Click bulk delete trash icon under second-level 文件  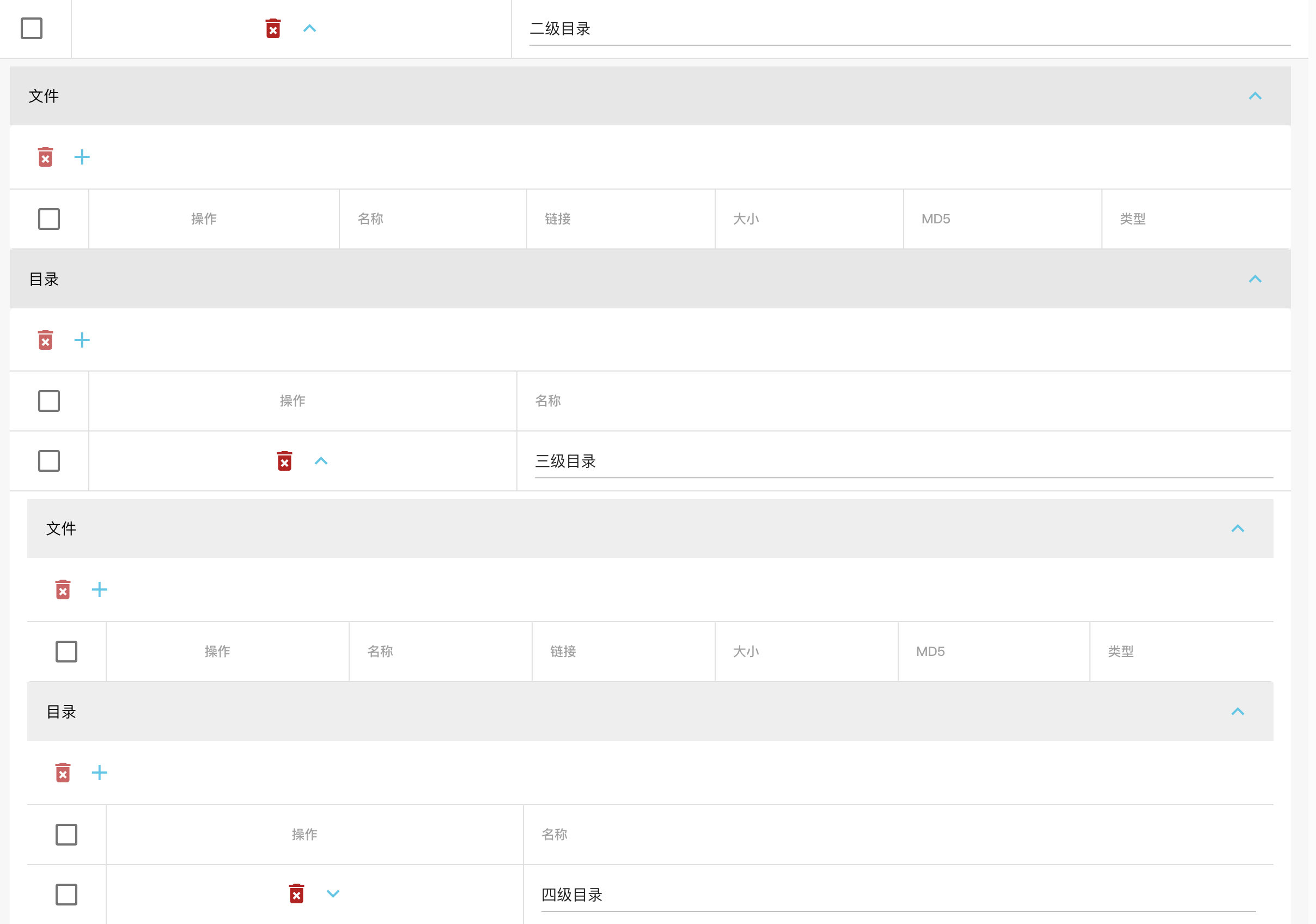(x=46, y=157)
